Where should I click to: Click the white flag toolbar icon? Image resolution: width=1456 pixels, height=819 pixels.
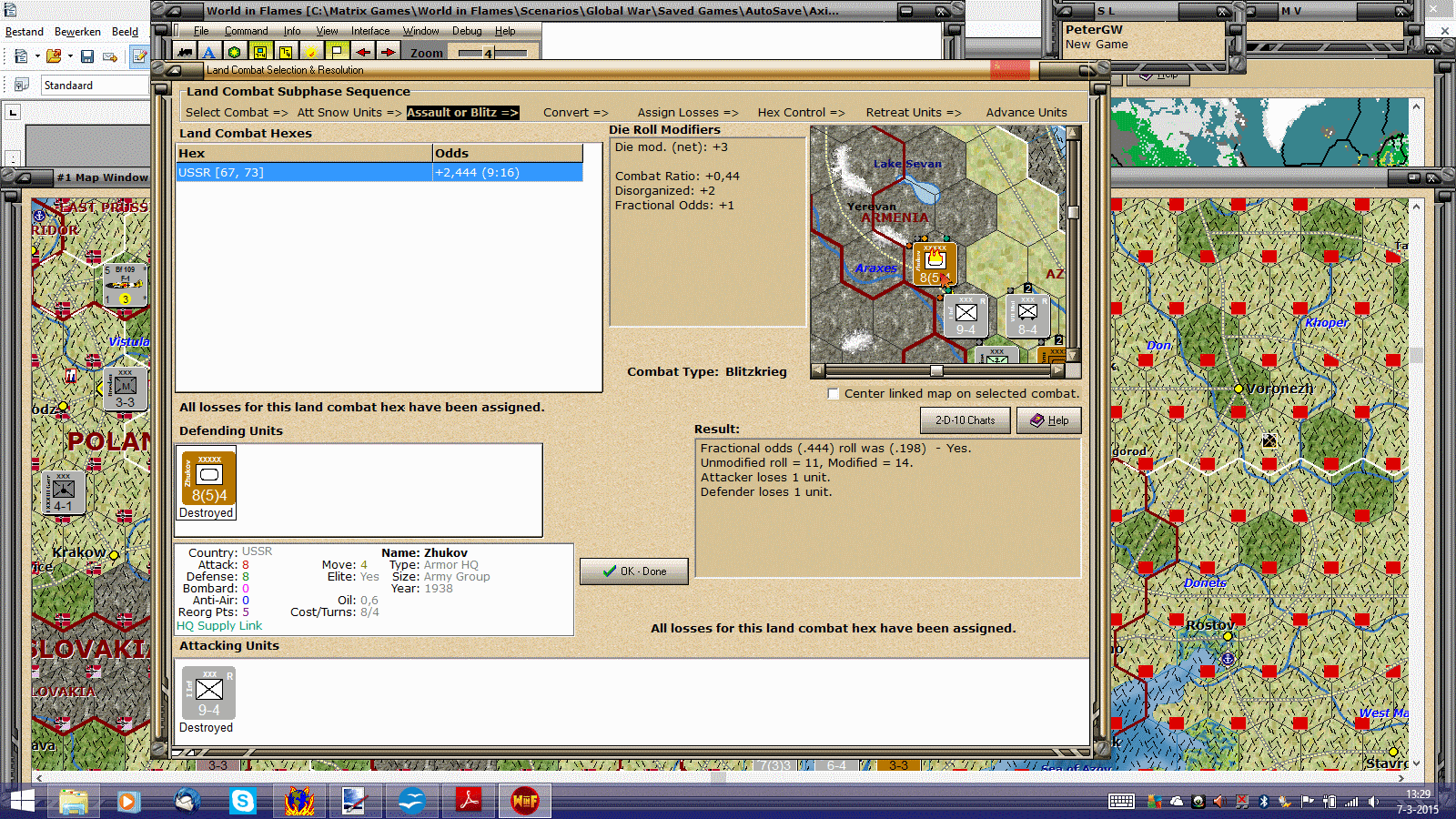[x=337, y=52]
